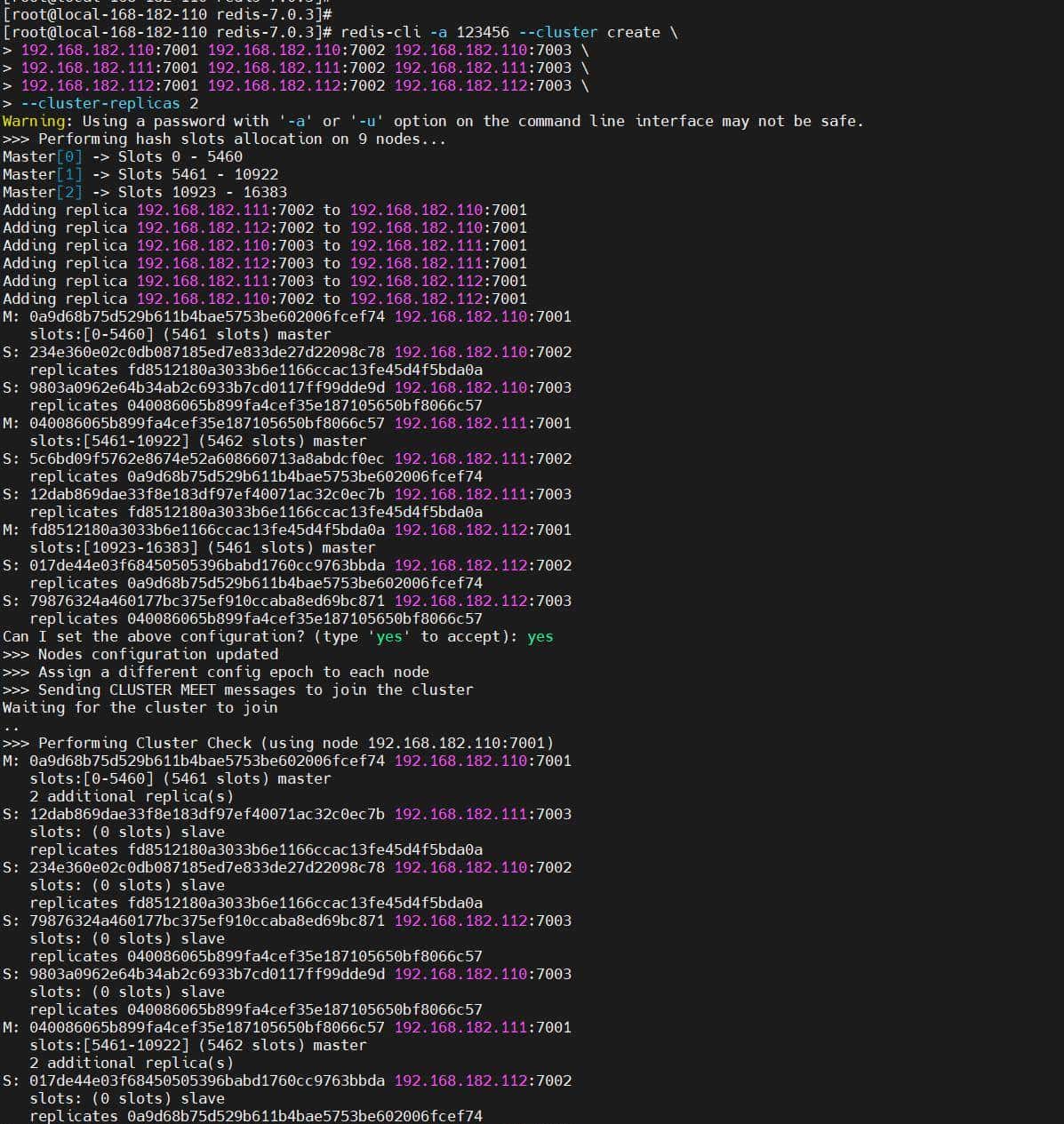Click the "Performing Cluster Check" line
This screenshot has width=1064, height=1124.
[277, 744]
